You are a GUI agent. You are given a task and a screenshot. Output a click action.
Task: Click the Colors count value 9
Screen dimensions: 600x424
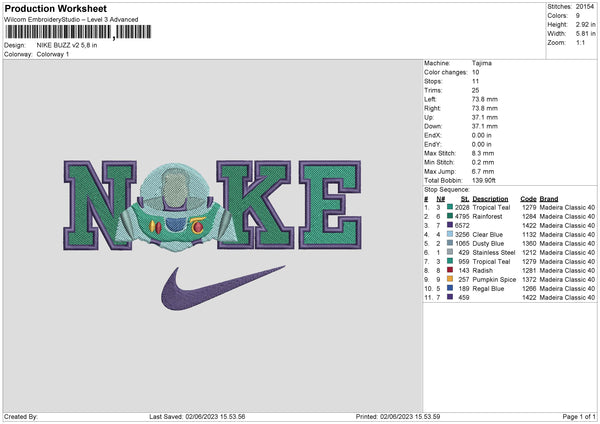point(578,16)
